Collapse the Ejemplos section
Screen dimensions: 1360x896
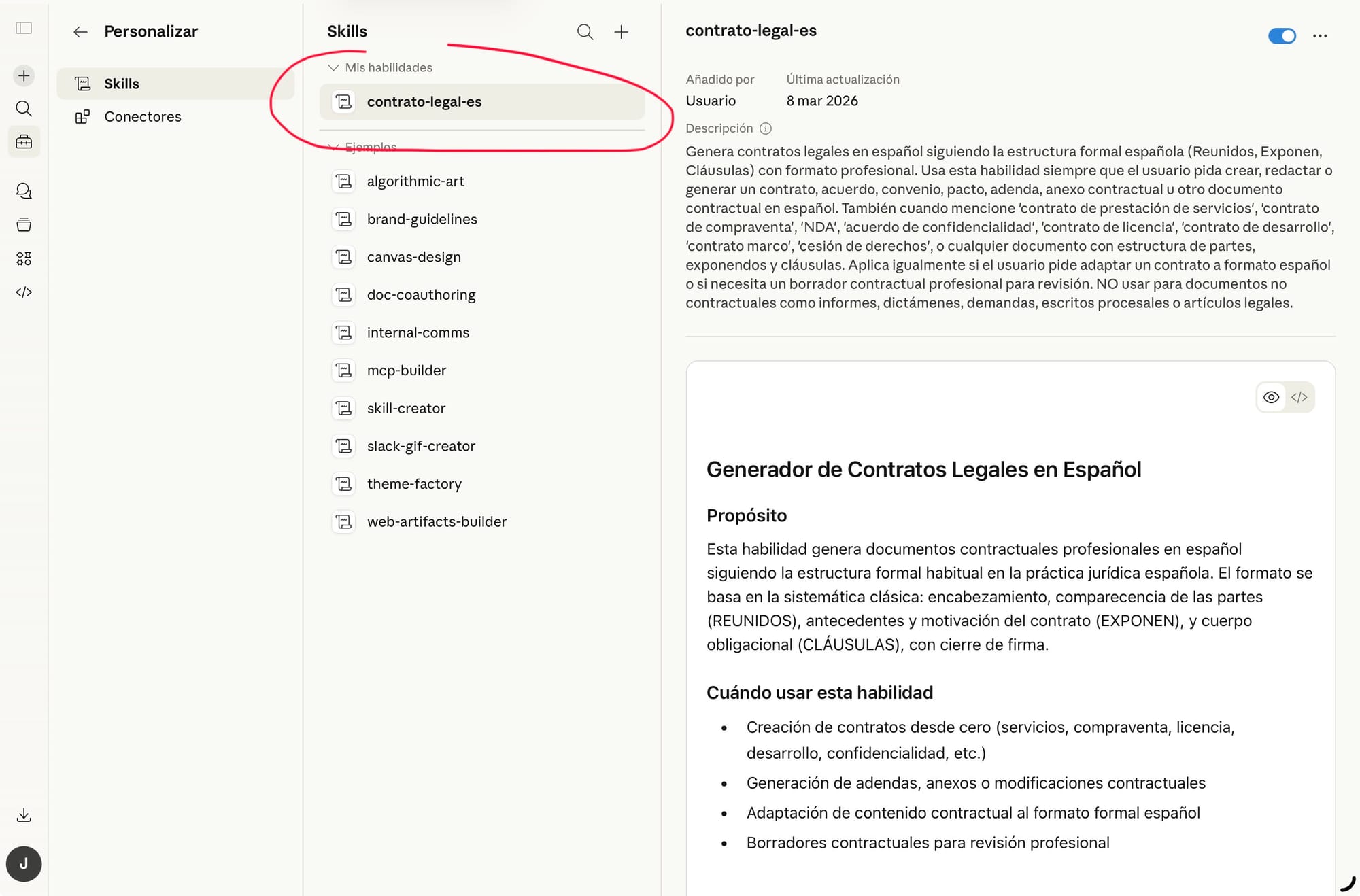333,146
